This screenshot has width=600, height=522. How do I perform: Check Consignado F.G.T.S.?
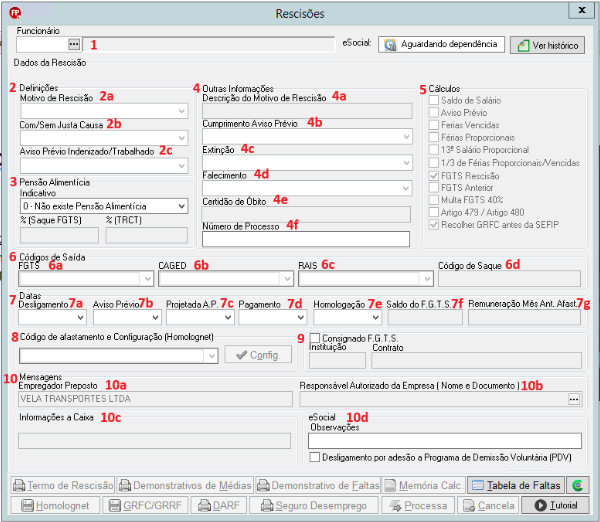[x=315, y=338]
